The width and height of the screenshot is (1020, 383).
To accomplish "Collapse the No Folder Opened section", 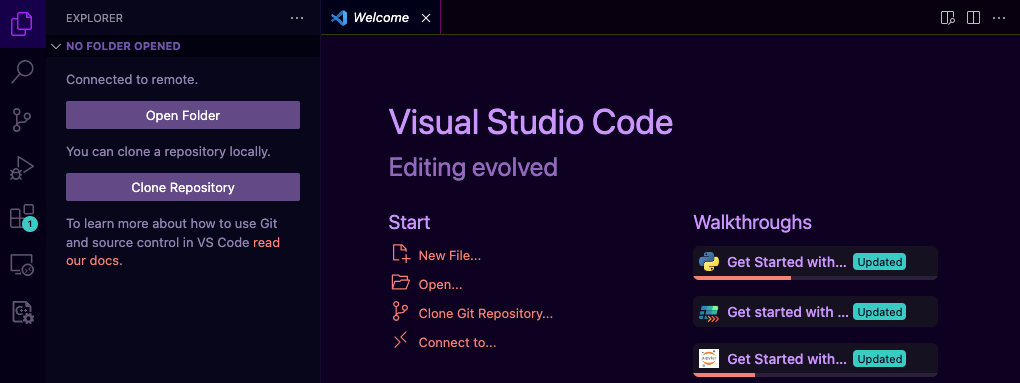I will [183, 46].
